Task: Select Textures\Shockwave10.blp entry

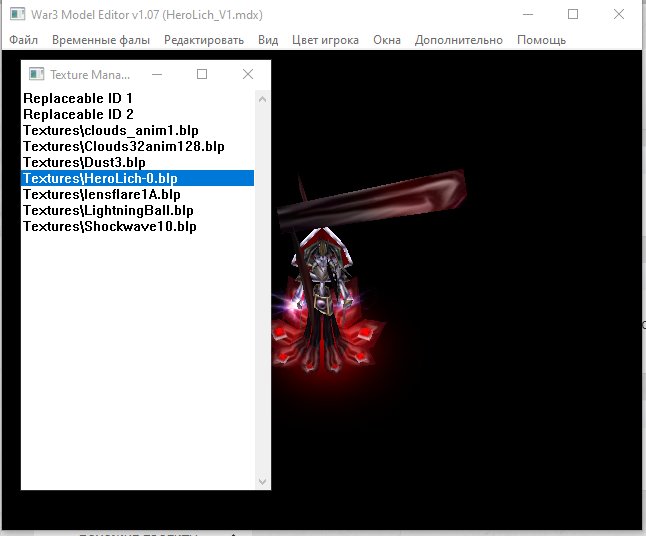Action: pyautogui.click(x=138, y=226)
